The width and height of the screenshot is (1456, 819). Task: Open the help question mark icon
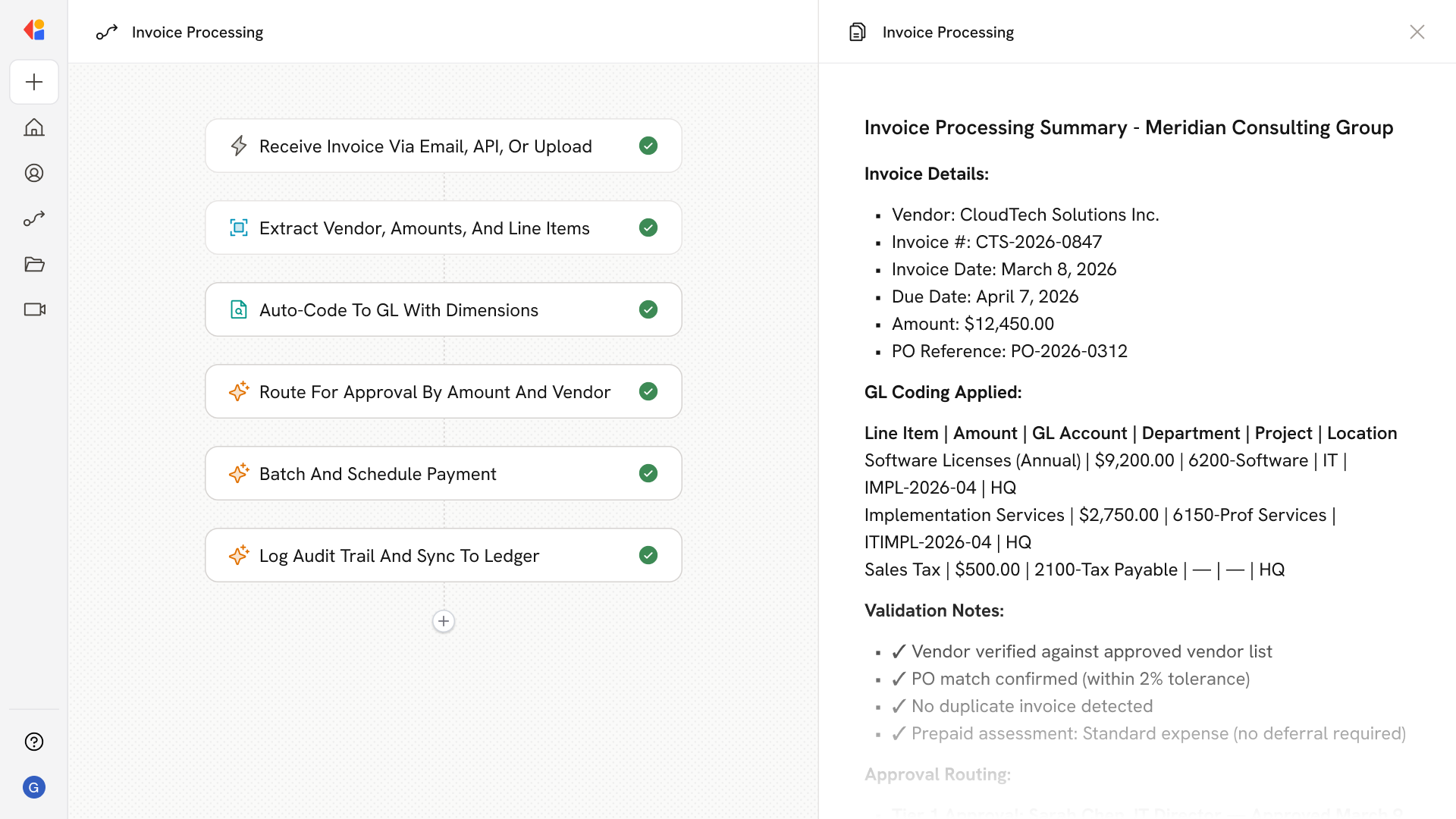point(34,742)
